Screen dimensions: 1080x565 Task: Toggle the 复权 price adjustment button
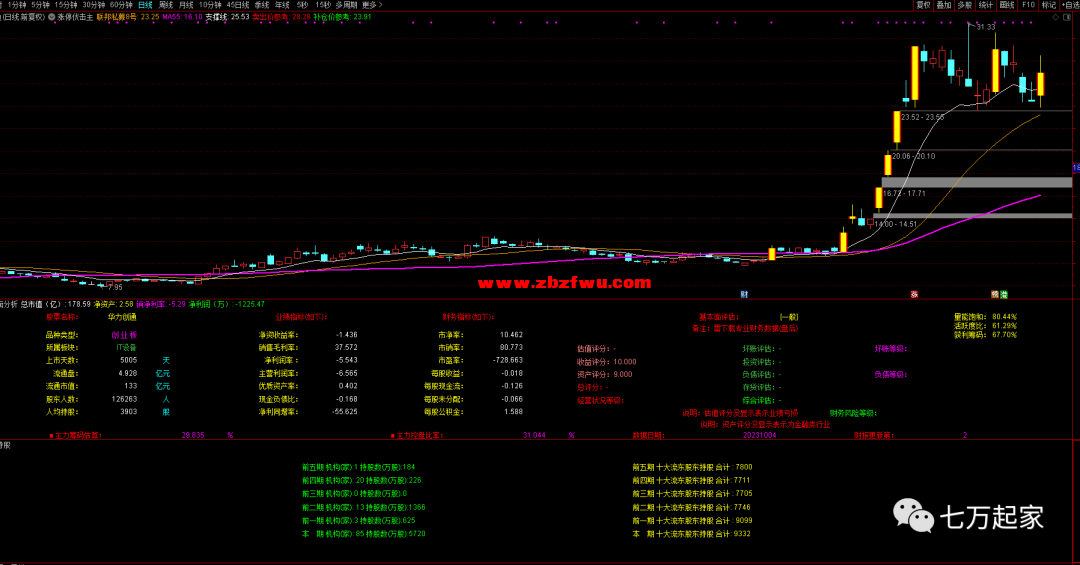click(x=923, y=5)
